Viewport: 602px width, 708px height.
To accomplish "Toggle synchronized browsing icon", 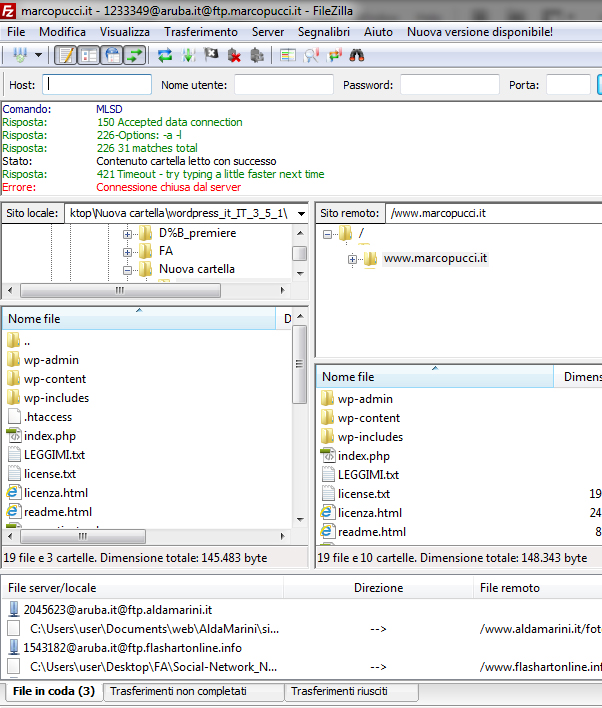I will (x=334, y=56).
